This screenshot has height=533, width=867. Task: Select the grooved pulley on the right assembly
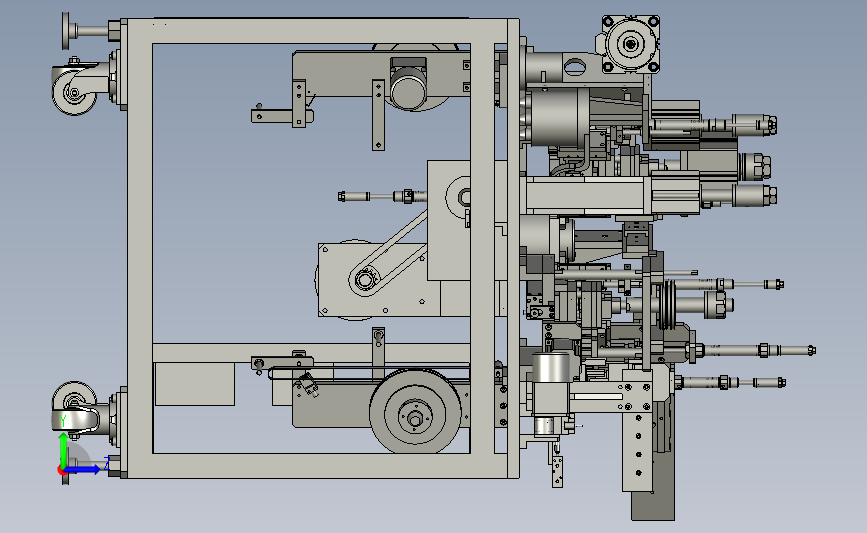click(668, 305)
